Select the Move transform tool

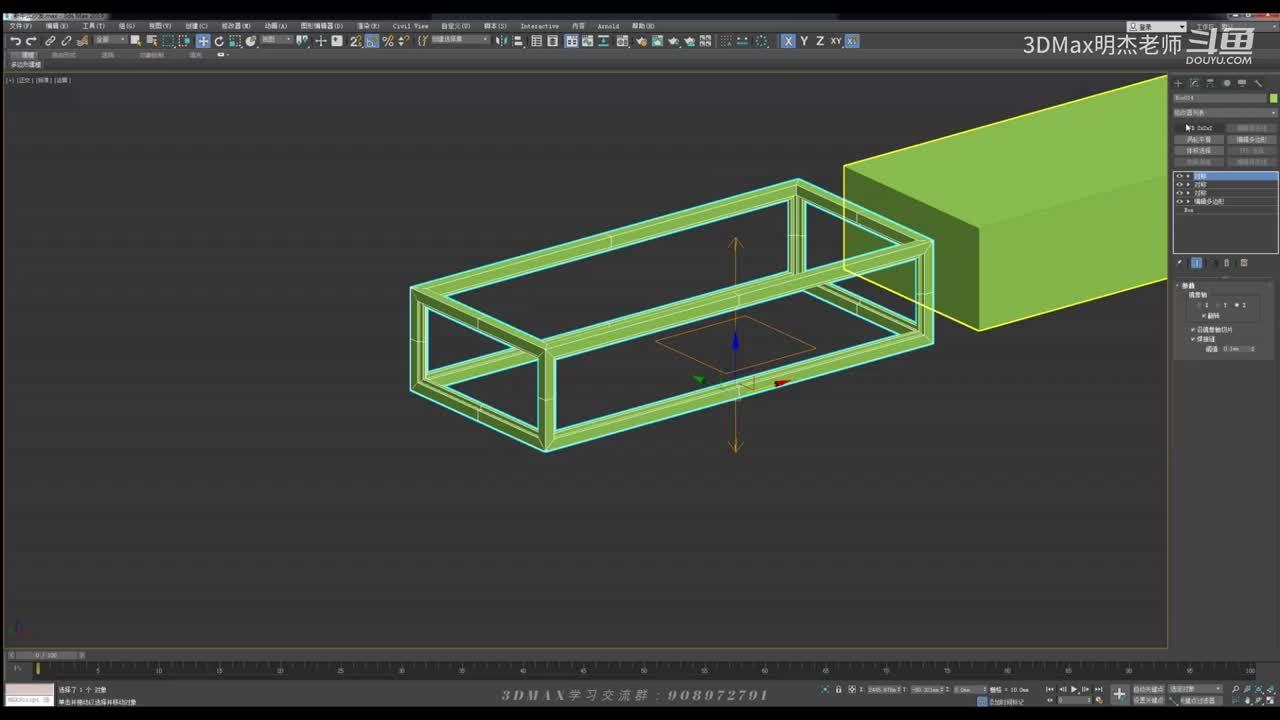(x=203, y=41)
